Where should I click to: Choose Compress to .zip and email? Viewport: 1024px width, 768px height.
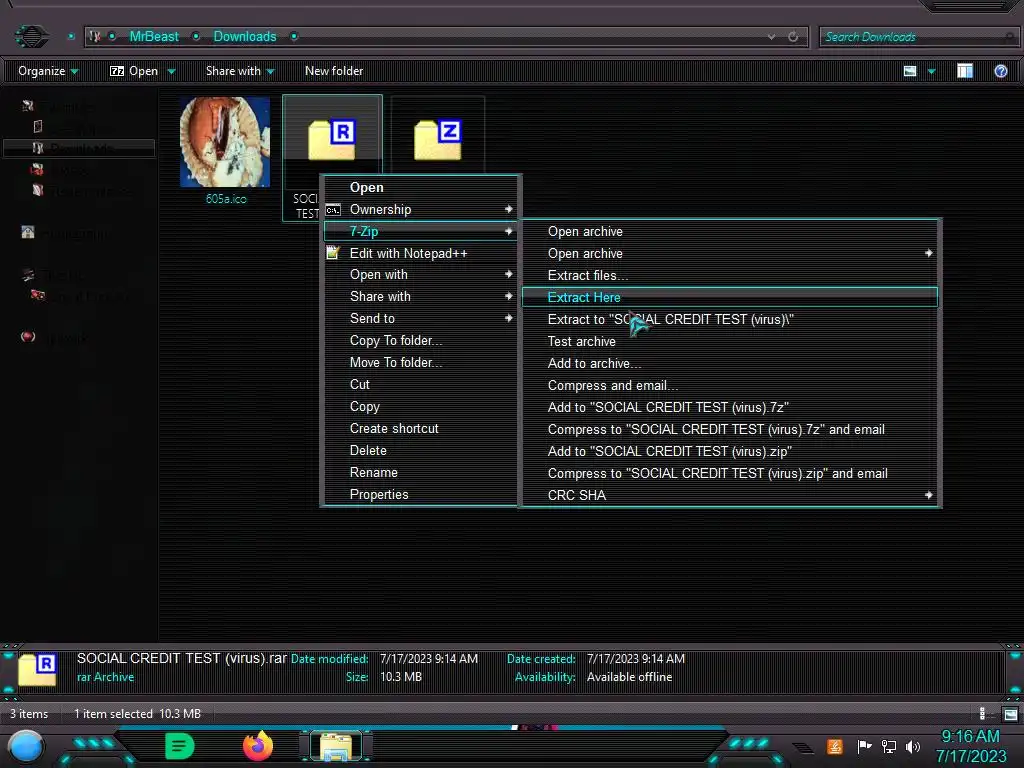tap(730, 473)
